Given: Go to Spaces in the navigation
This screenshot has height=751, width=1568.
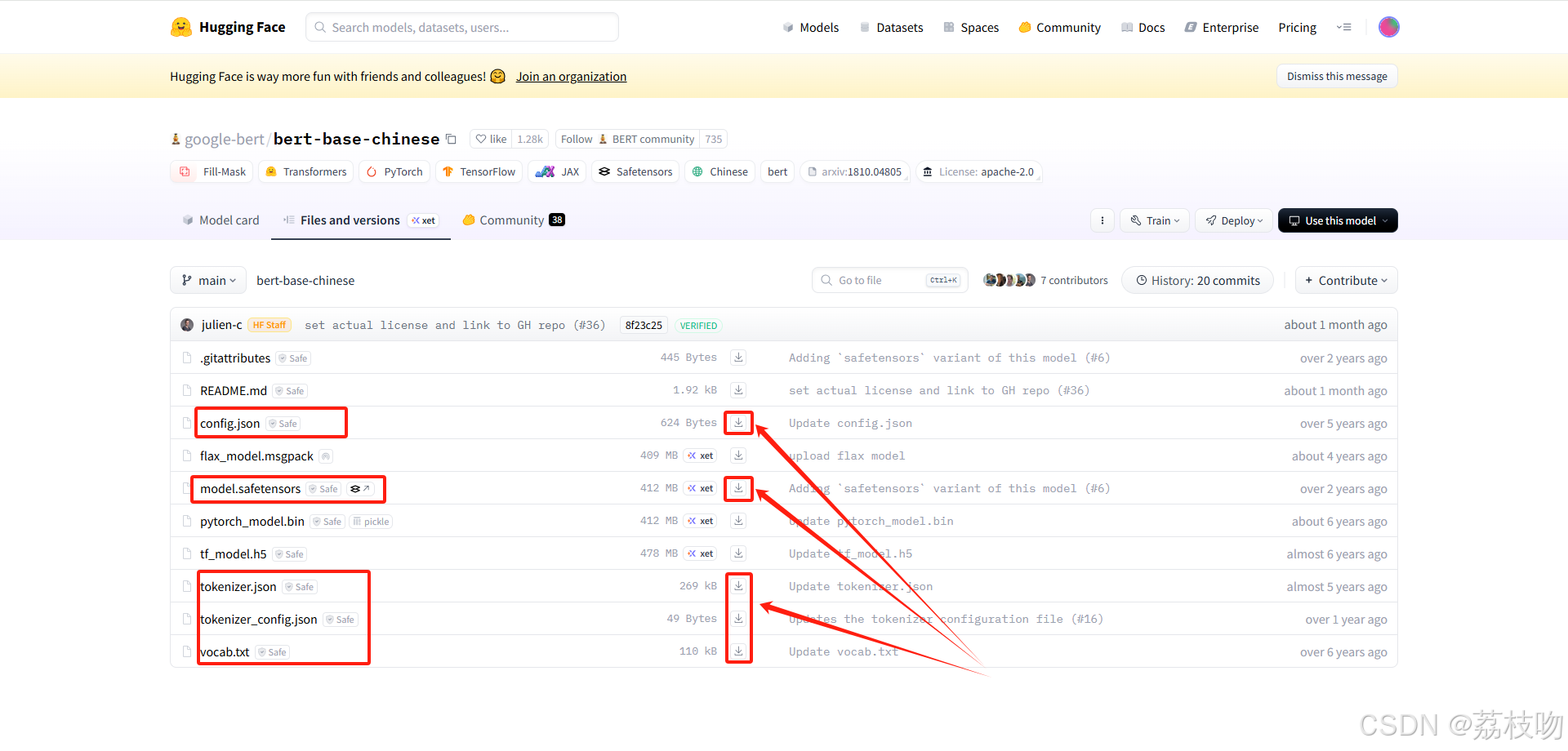Looking at the screenshot, I should (971, 27).
